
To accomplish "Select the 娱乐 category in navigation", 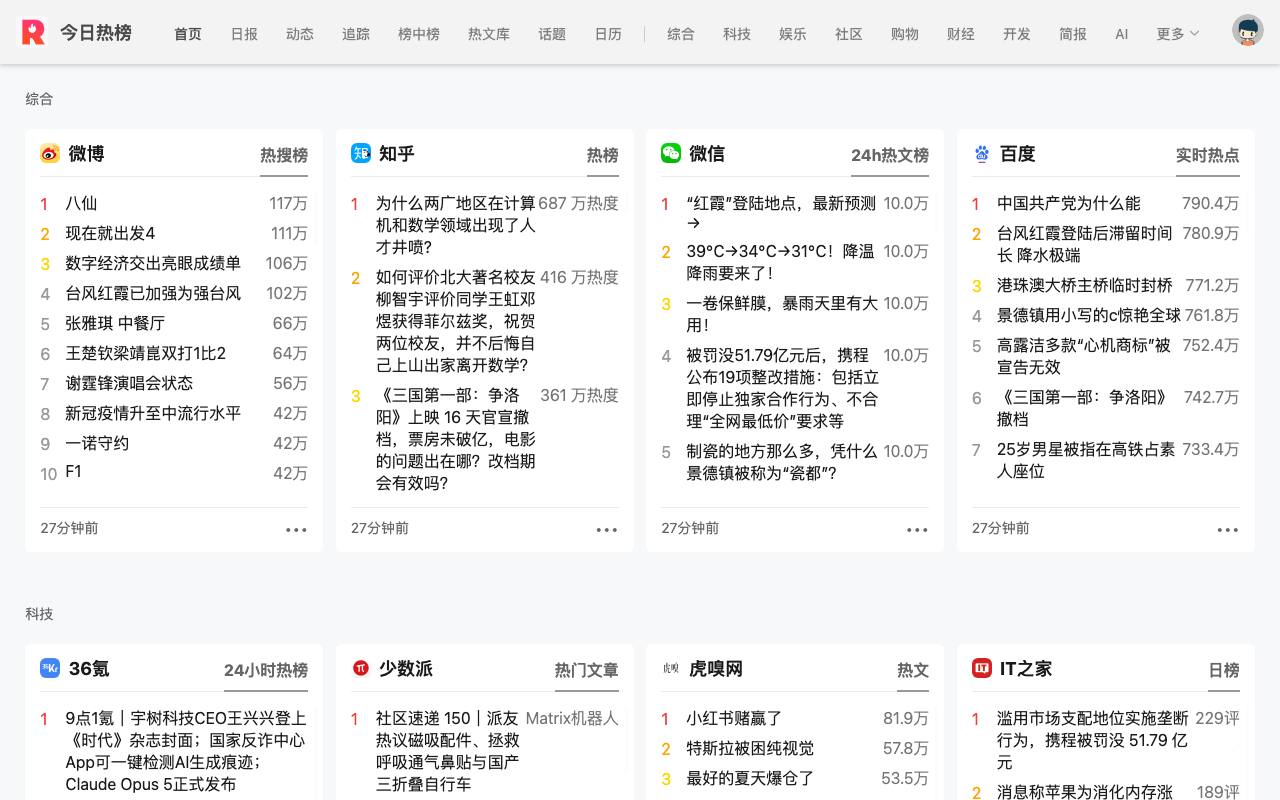I will tap(793, 33).
